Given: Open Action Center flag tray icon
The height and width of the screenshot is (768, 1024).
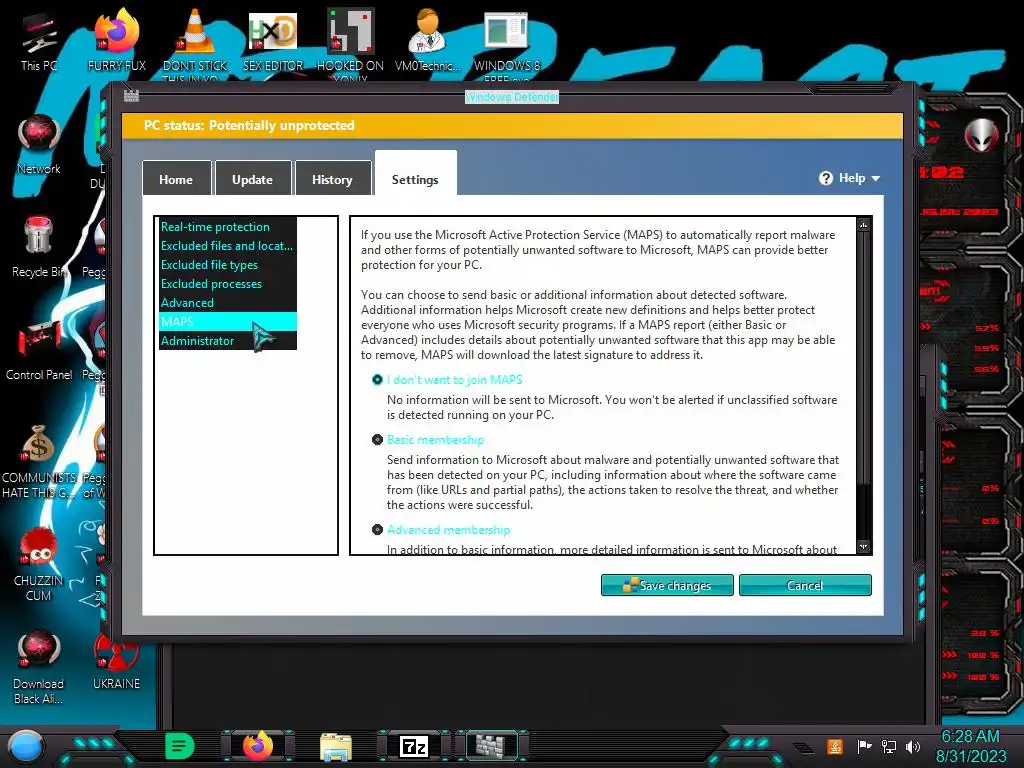Looking at the screenshot, I should (x=864, y=746).
